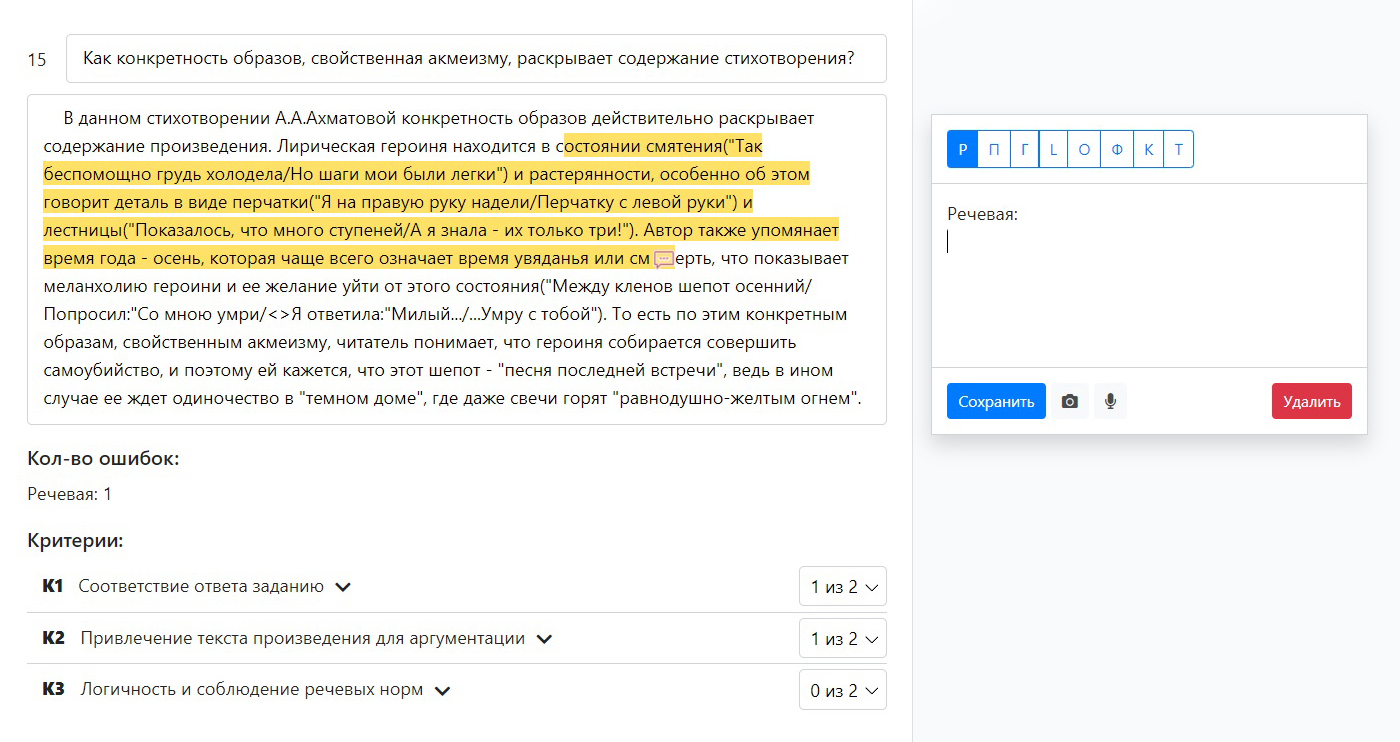
Task: Click the red Удалить button
Action: [1311, 401]
